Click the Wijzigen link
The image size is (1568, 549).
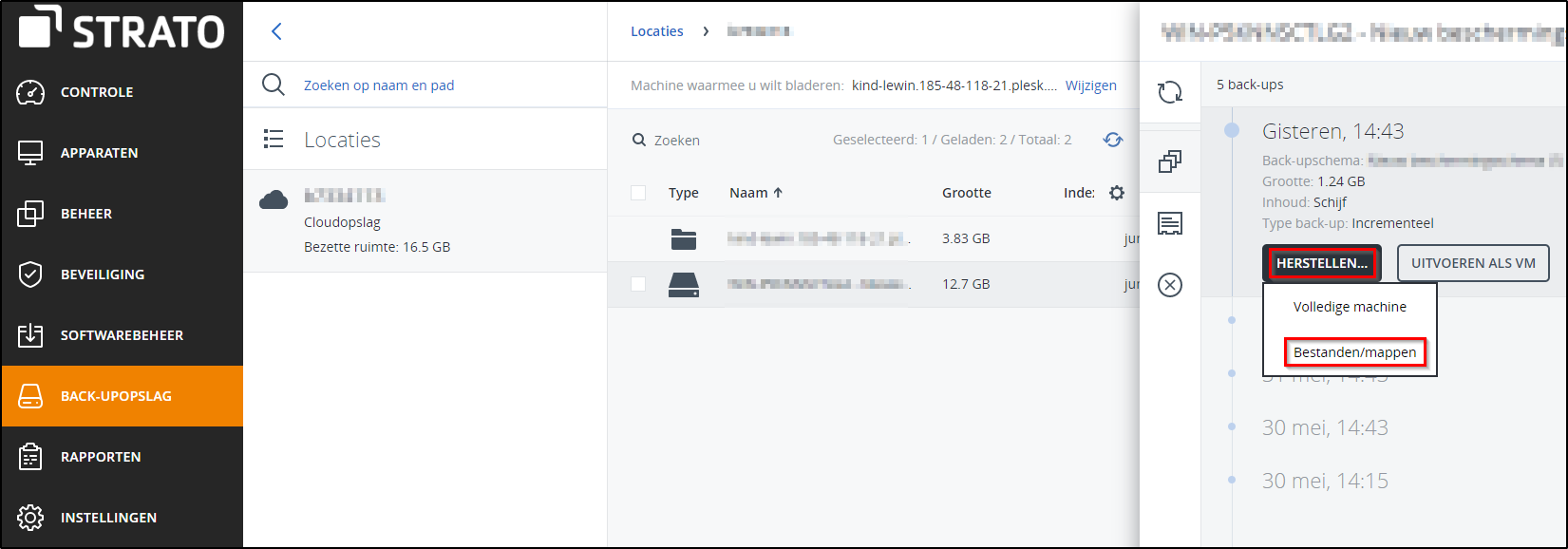(x=1090, y=85)
